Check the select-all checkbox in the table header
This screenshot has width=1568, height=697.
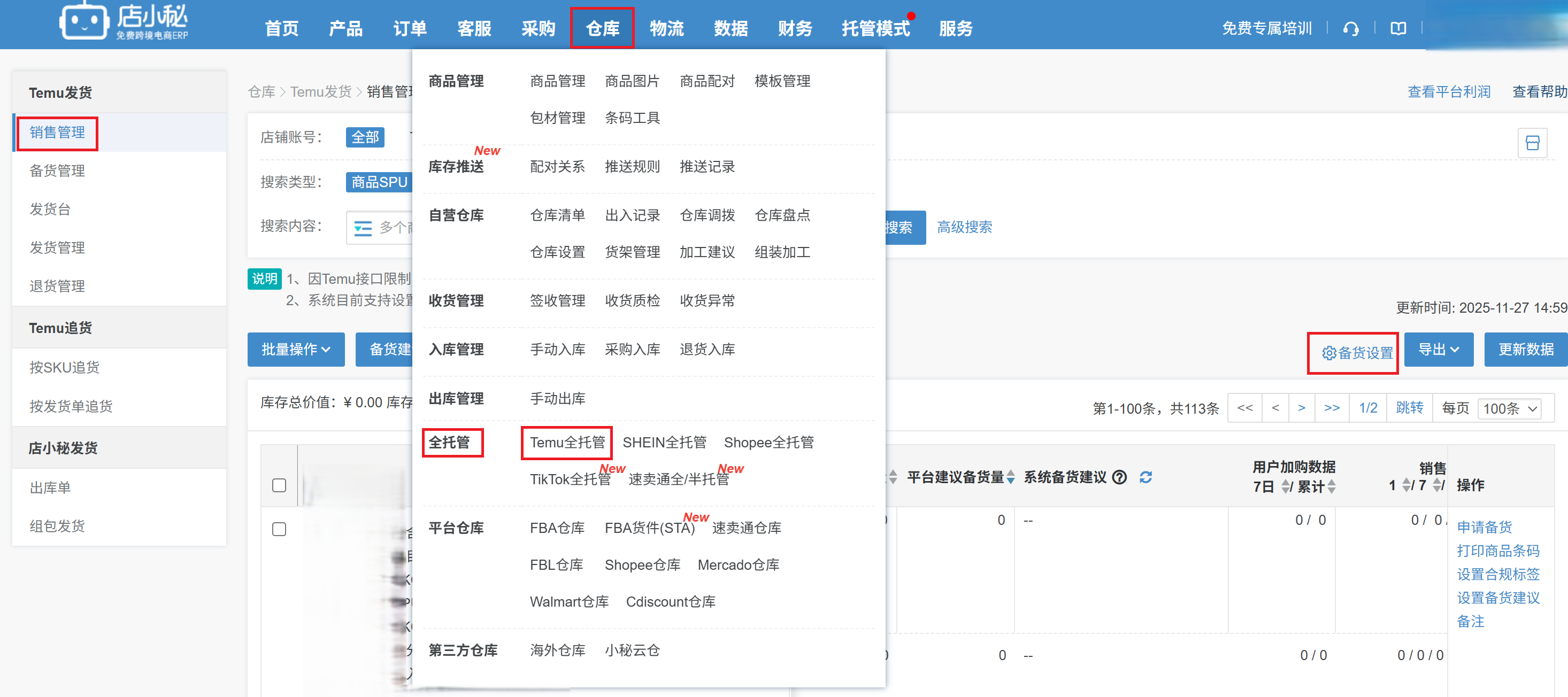point(279,486)
